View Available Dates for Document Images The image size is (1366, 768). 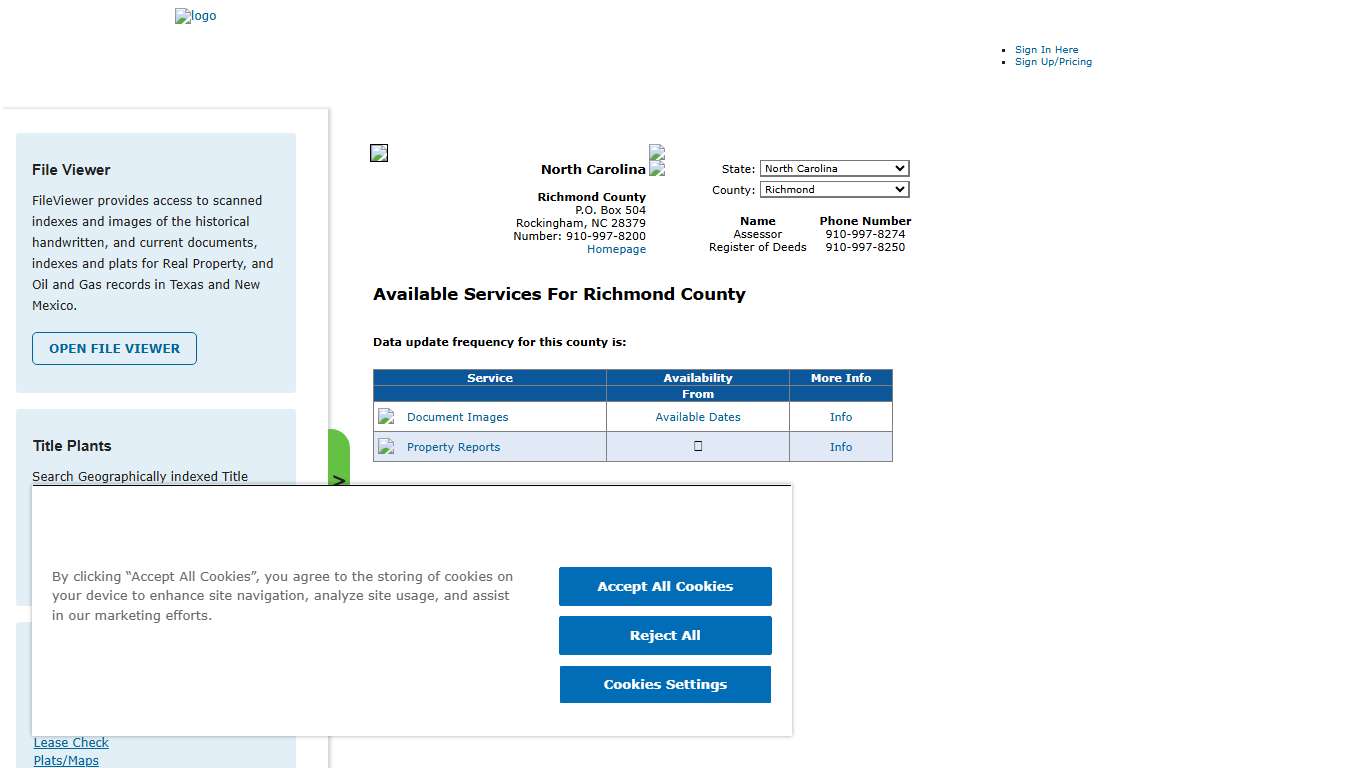coord(697,417)
